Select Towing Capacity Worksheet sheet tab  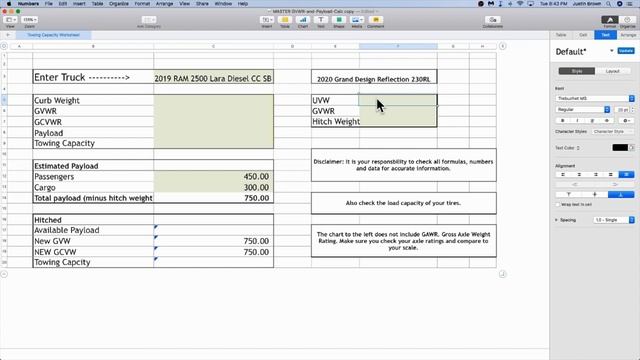[53, 35]
